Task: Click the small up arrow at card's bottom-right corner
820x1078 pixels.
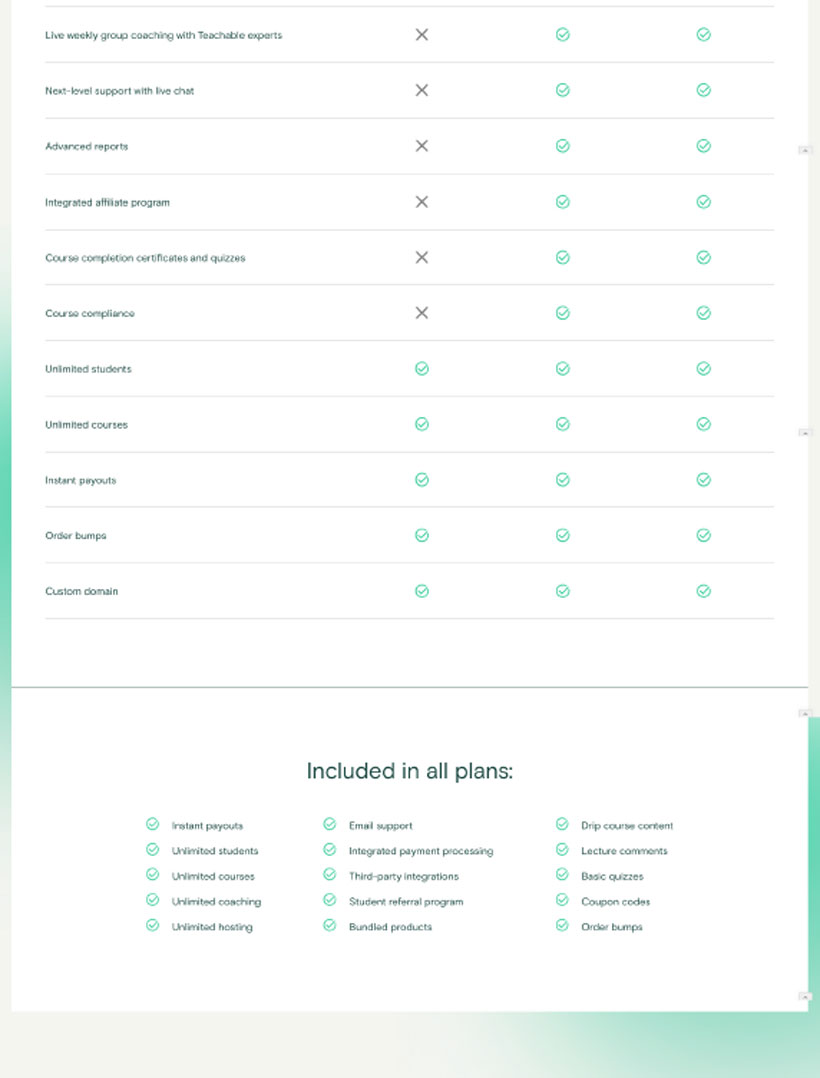Action: coord(805,996)
